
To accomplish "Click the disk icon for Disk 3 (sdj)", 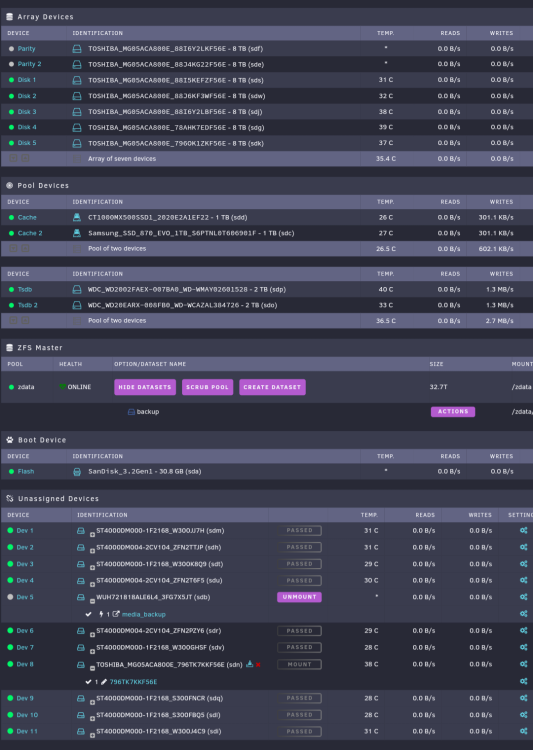I will click(x=77, y=112).
